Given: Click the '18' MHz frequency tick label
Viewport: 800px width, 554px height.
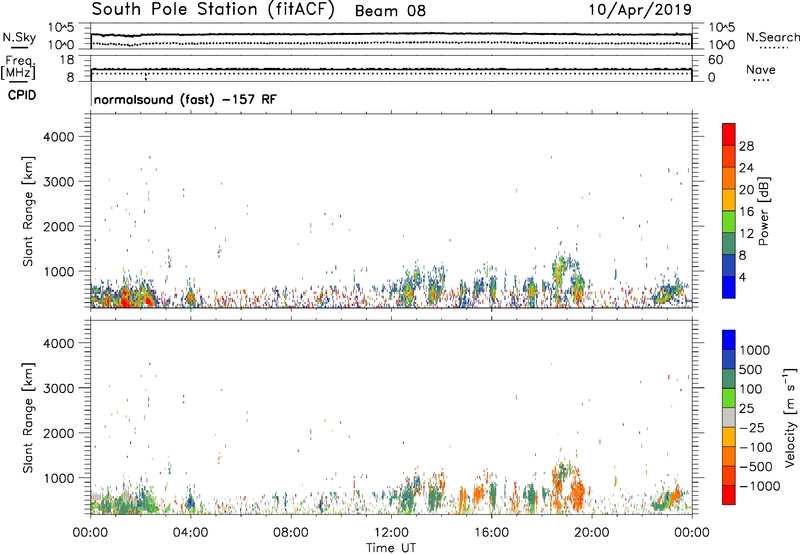Looking at the screenshot, I should [x=67, y=60].
